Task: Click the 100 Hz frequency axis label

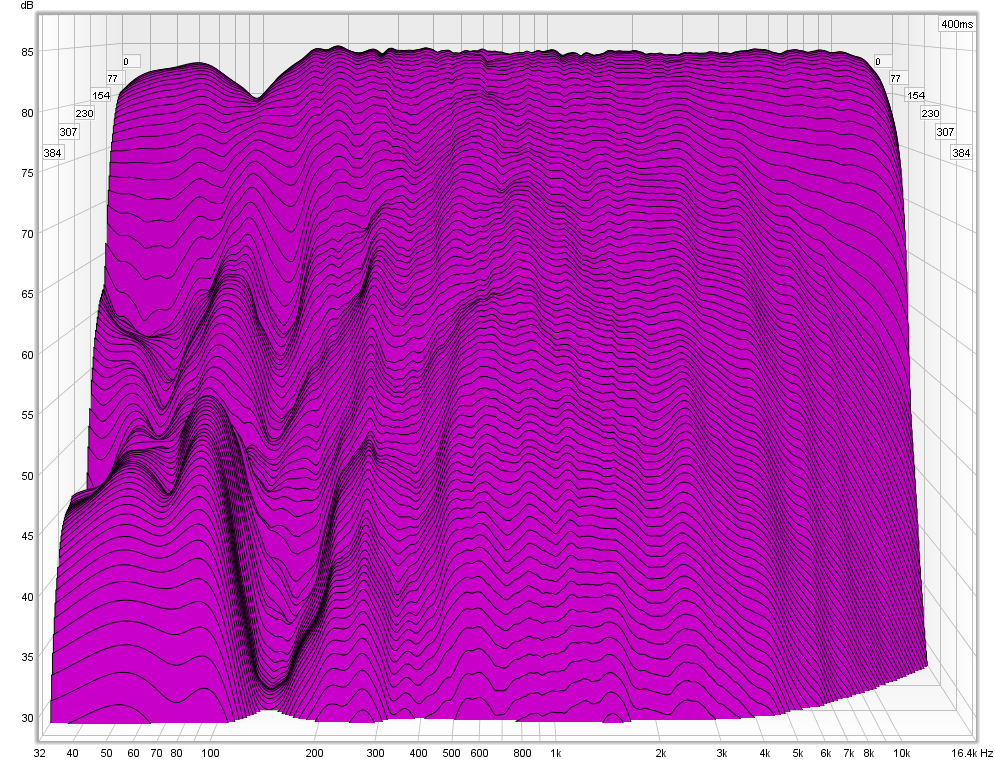Action: (210, 753)
